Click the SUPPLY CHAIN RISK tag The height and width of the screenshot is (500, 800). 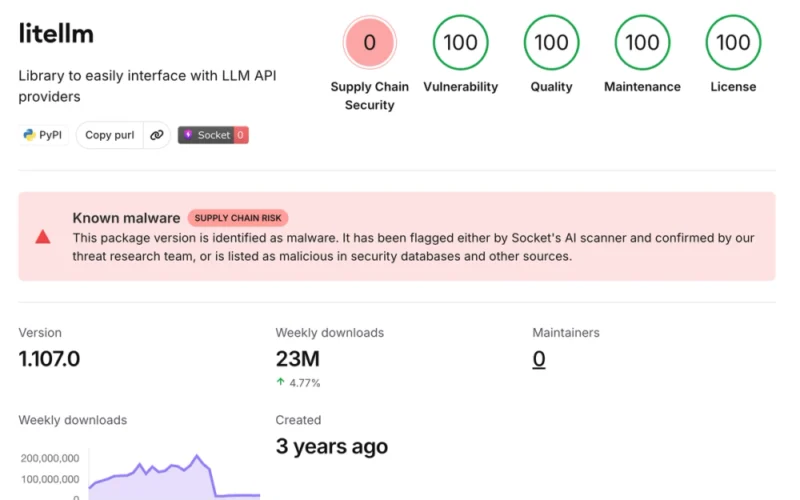coord(238,218)
